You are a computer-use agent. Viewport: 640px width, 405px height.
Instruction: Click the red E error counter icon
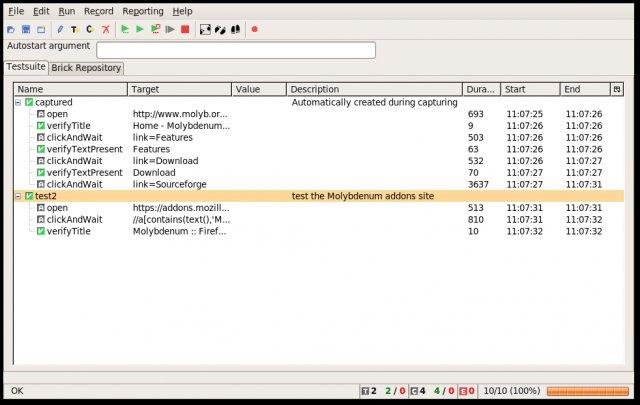point(463,391)
